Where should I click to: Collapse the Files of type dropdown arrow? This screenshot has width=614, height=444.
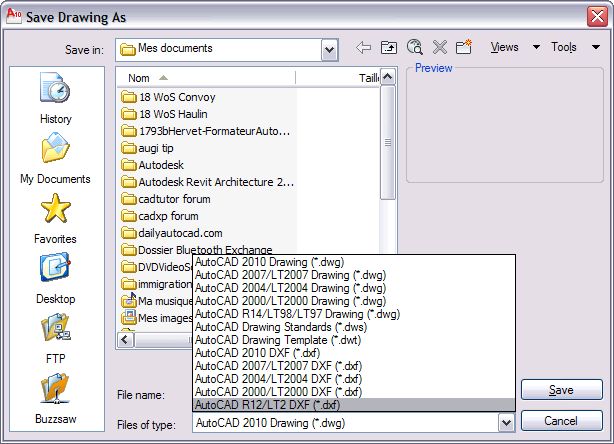pyautogui.click(x=506, y=423)
